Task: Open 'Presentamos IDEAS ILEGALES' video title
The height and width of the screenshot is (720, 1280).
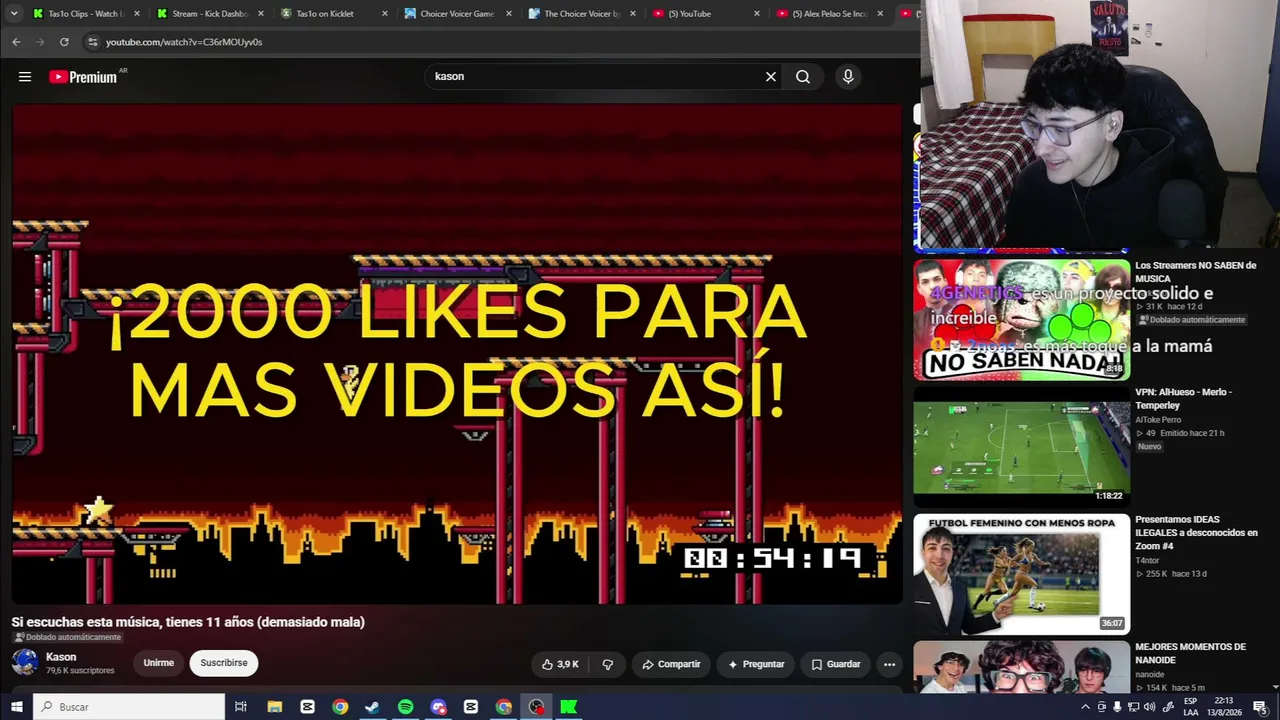Action: pos(1196,533)
